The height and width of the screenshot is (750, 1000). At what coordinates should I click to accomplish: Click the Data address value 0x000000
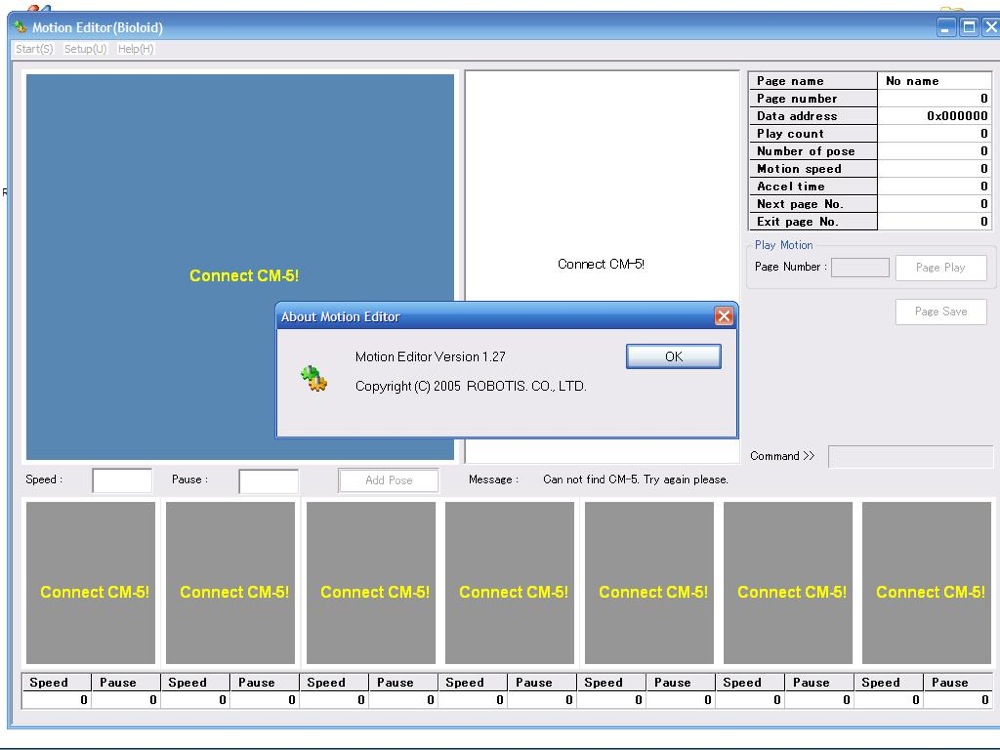point(934,116)
